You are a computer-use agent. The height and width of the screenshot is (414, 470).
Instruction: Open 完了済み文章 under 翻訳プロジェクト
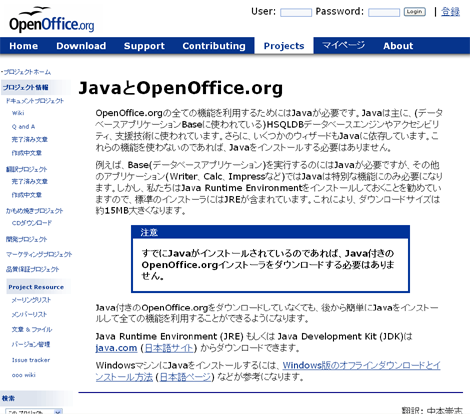[30, 181]
